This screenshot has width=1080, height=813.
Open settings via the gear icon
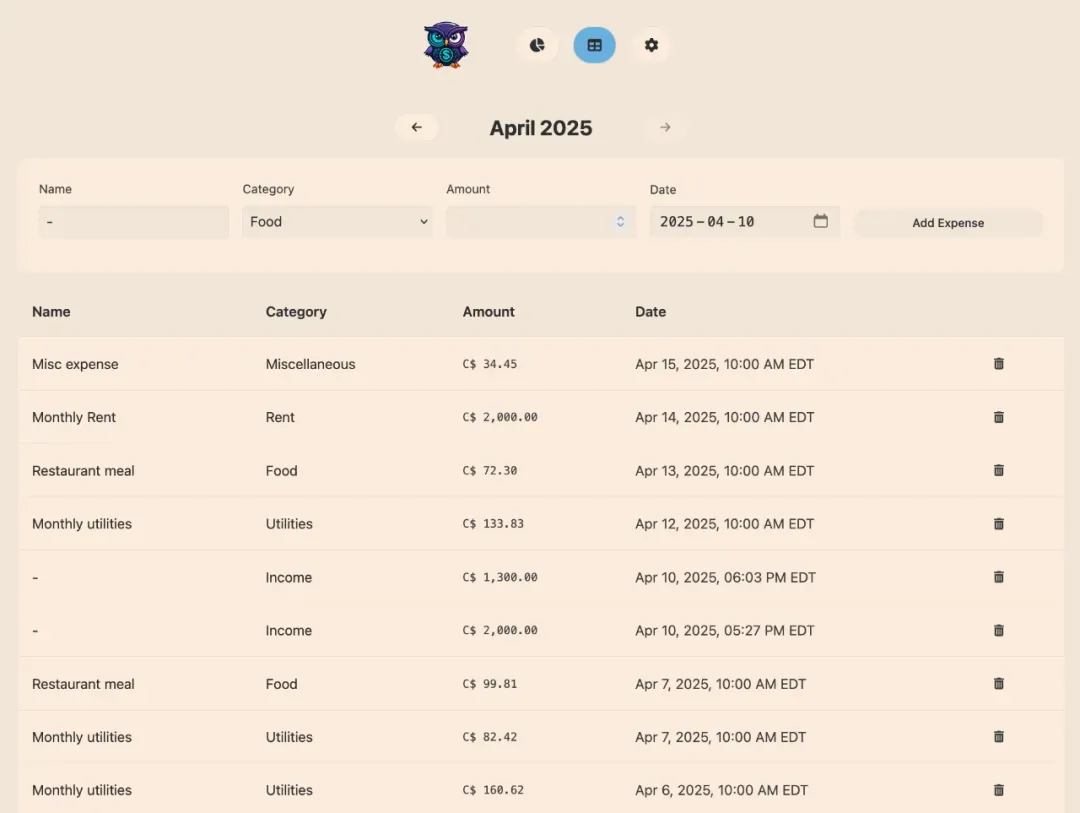point(651,45)
